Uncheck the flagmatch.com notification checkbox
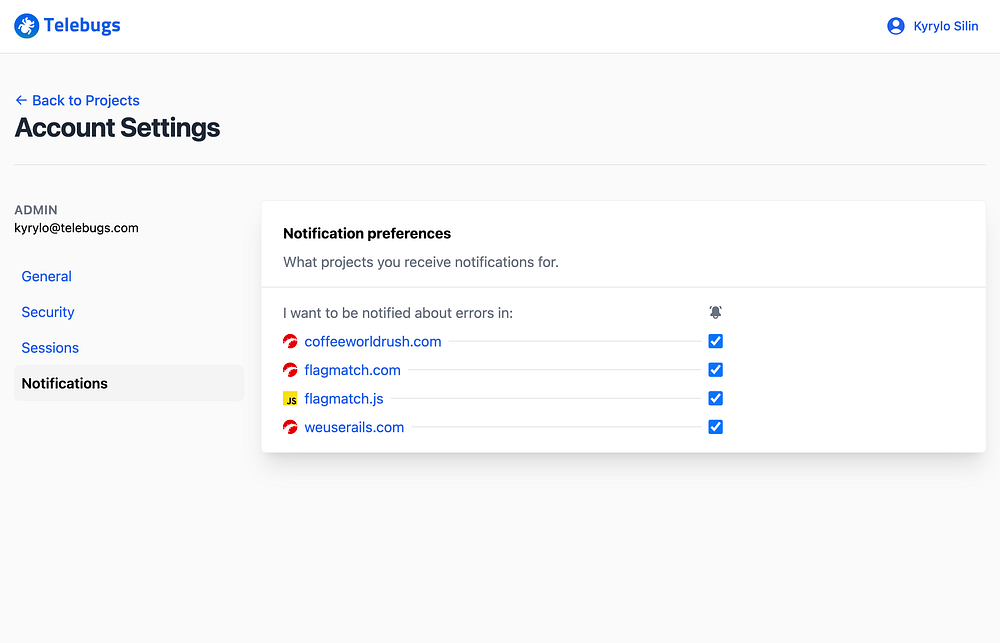 (715, 370)
